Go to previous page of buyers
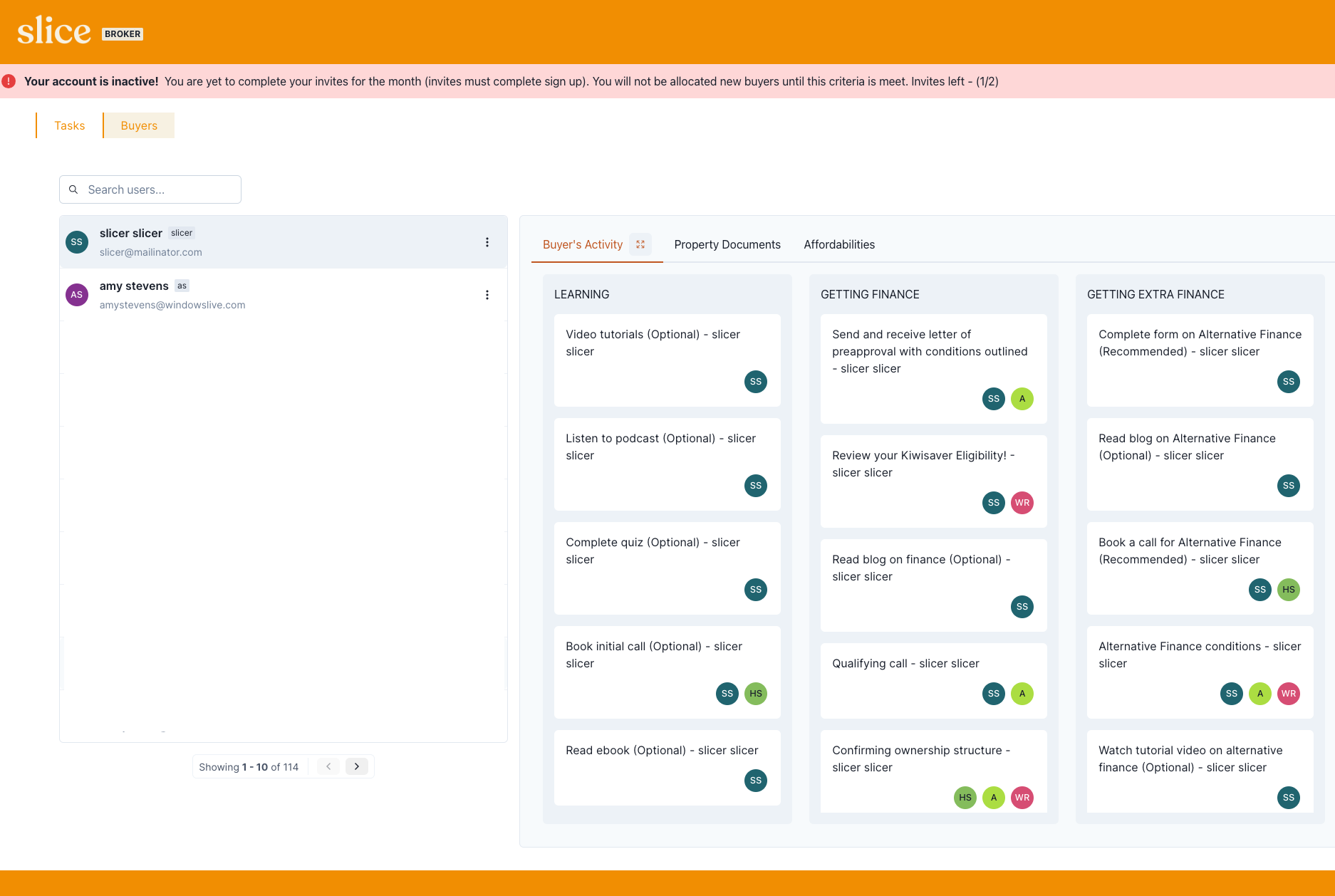This screenshot has width=1335, height=896. [328, 766]
